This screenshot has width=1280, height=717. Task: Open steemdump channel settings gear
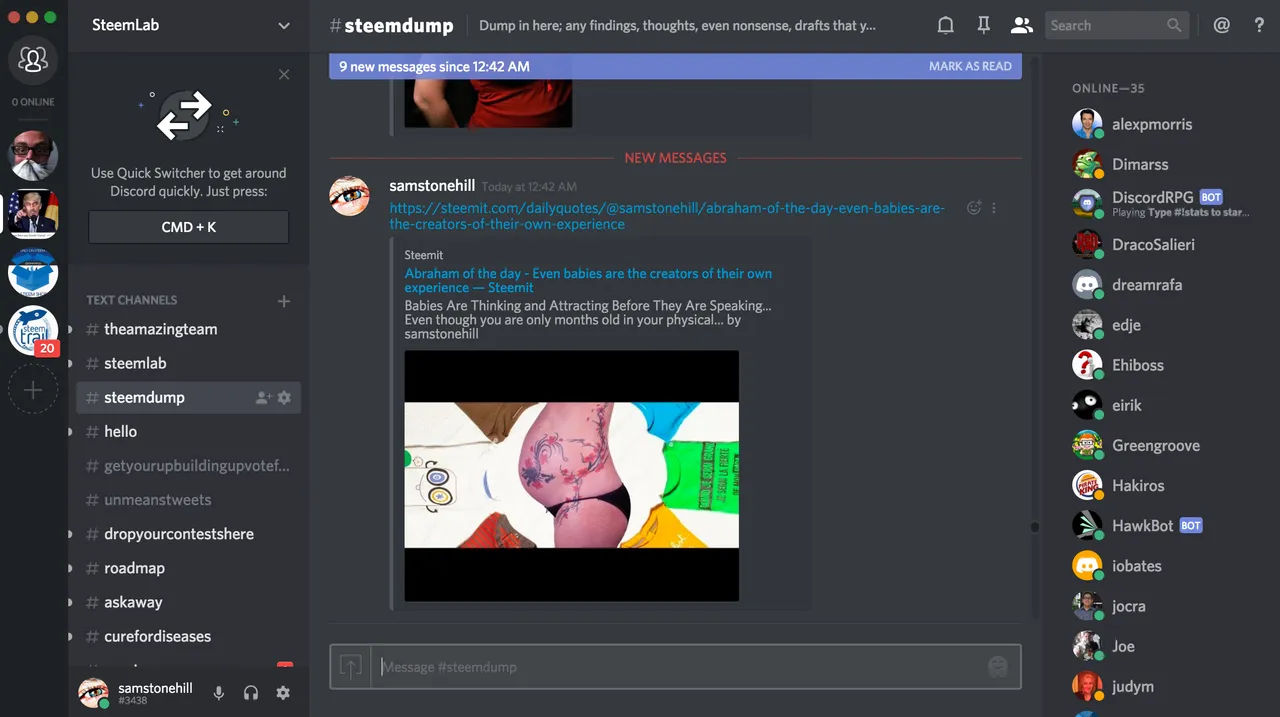pyautogui.click(x=284, y=397)
